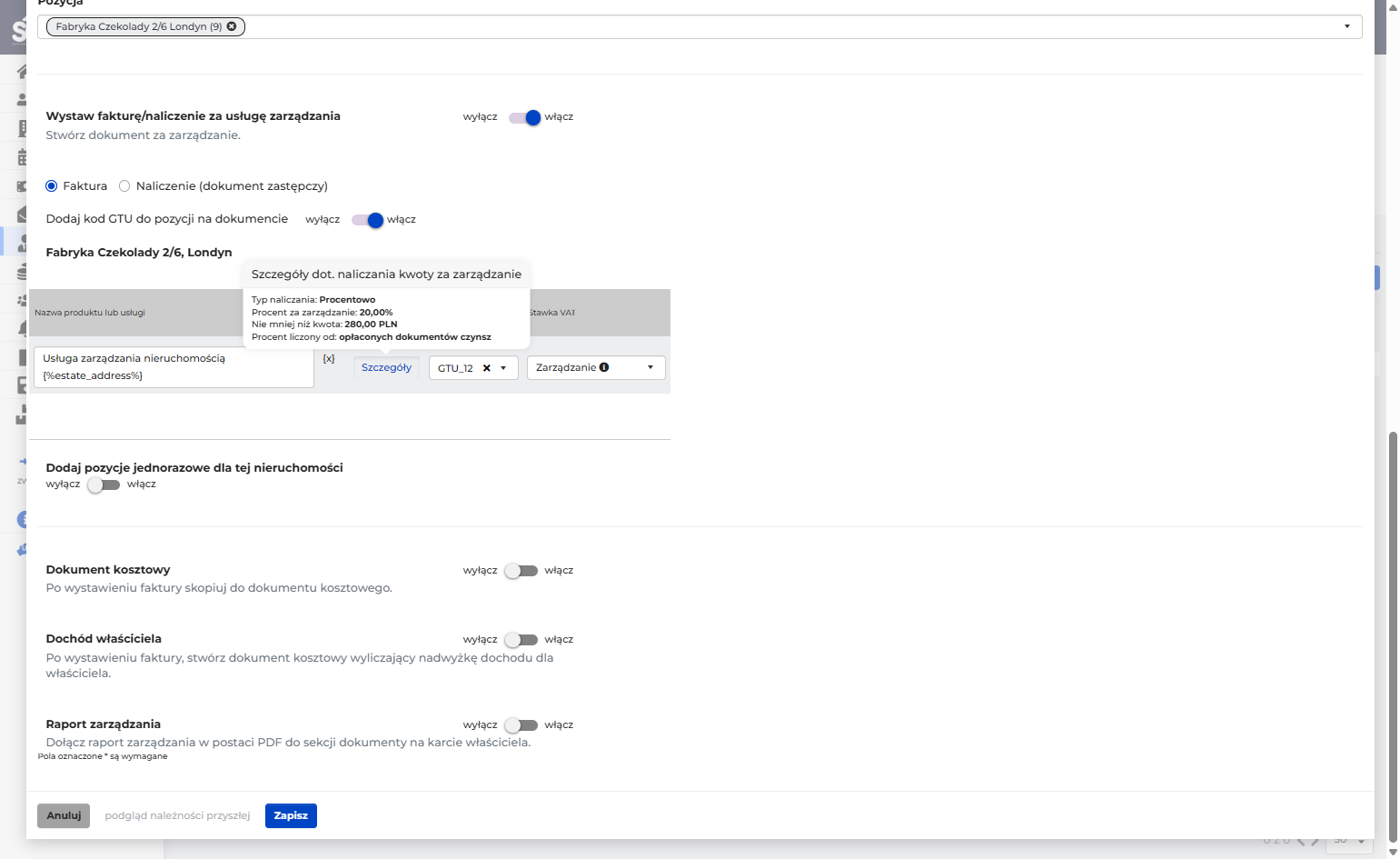
Task: Open podgląd należności przyszłej link
Action: [177, 815]
